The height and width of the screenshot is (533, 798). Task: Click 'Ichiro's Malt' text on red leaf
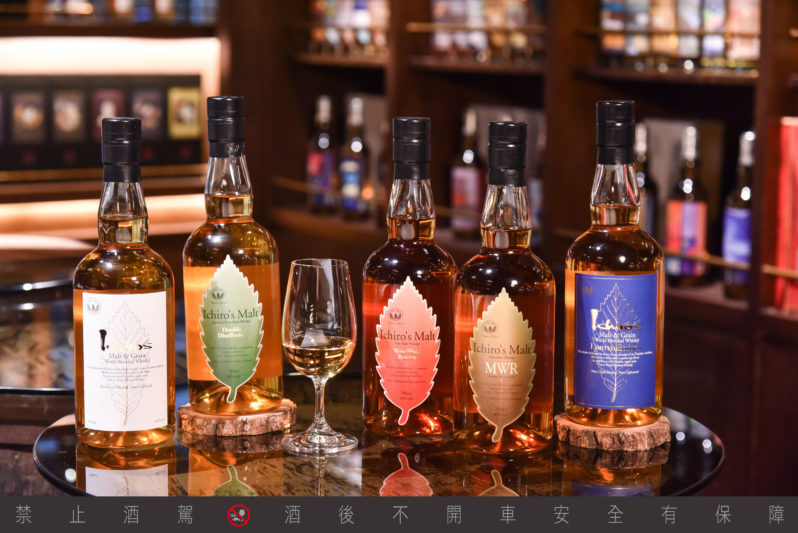click(407, 335)
